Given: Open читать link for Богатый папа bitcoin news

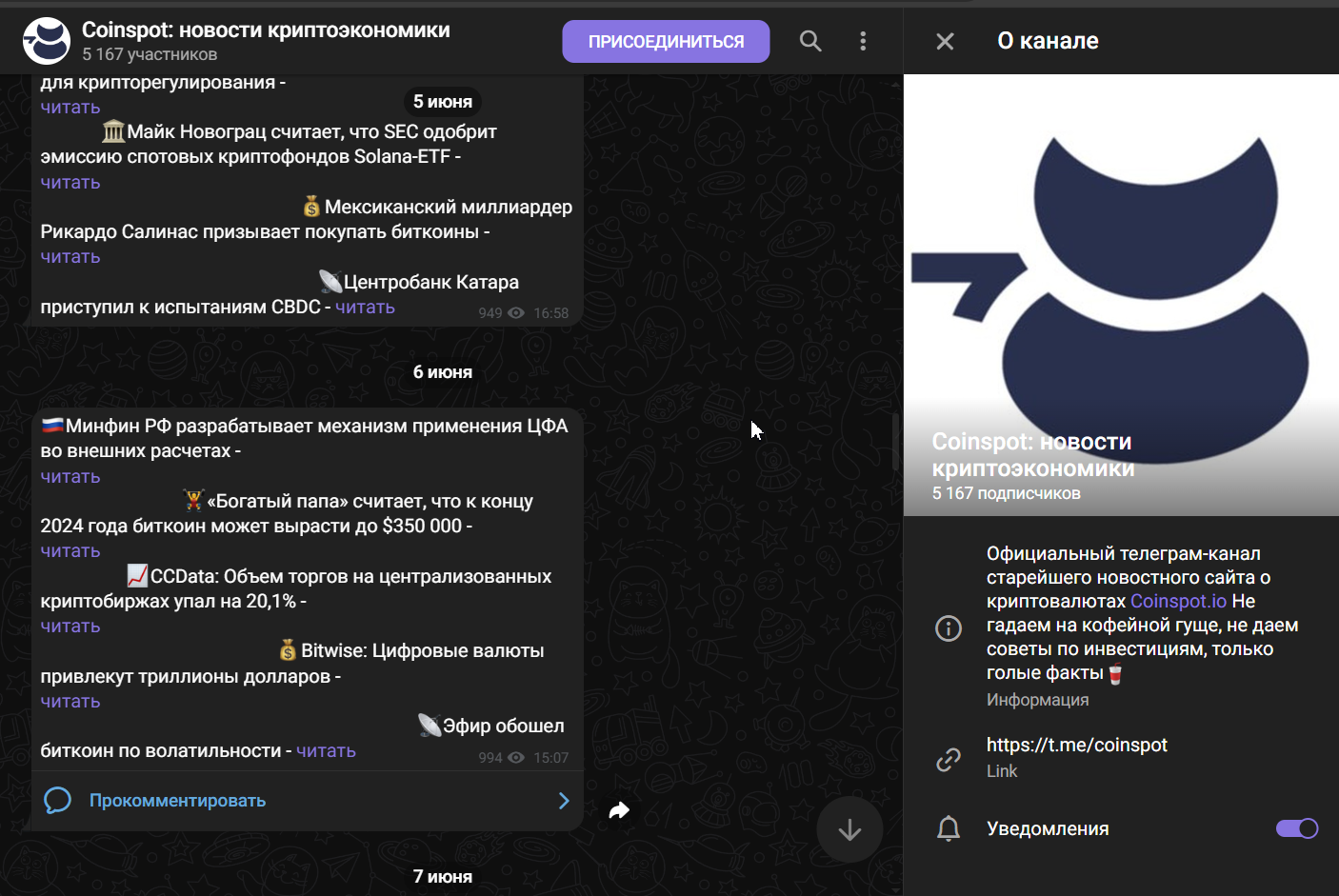Looking at the screenshot, I should click(x=70, y=550).
